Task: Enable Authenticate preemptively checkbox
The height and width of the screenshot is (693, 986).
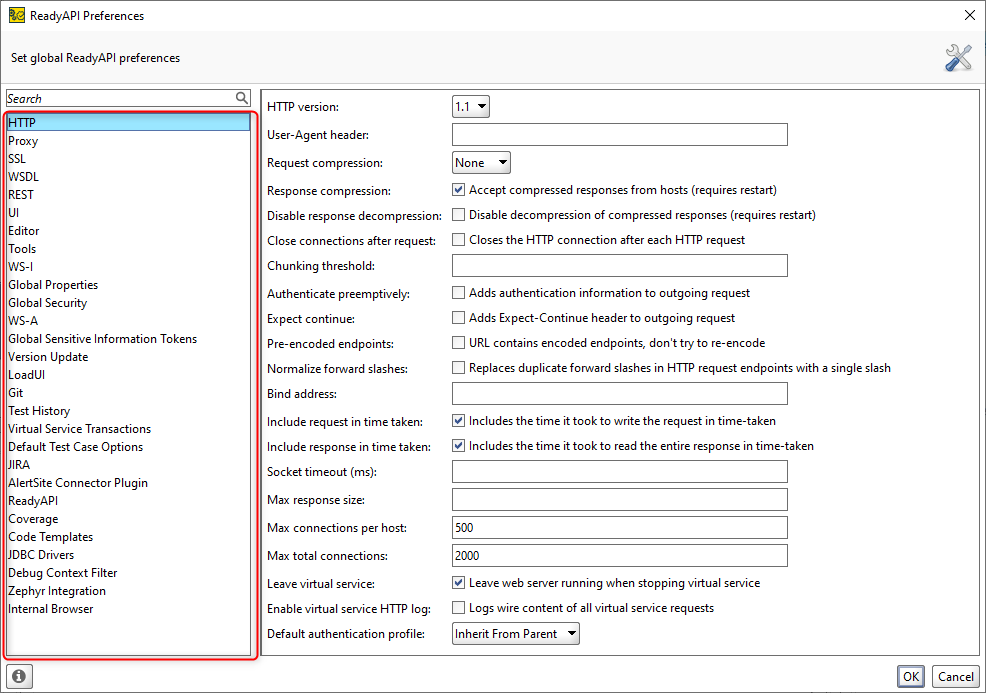Action: pyautogui.click(x=459, y=293)
